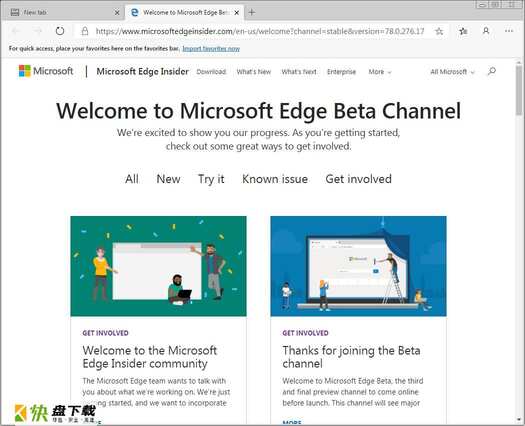
Task: Open Thanks for joining the Beta channel
Action: pyautogui.click(x=351, y=357)
